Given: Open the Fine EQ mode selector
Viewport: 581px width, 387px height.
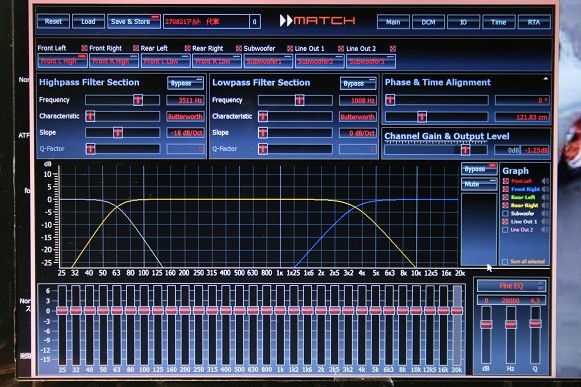Looking at the screenshot, I should [x=511, y=286].
